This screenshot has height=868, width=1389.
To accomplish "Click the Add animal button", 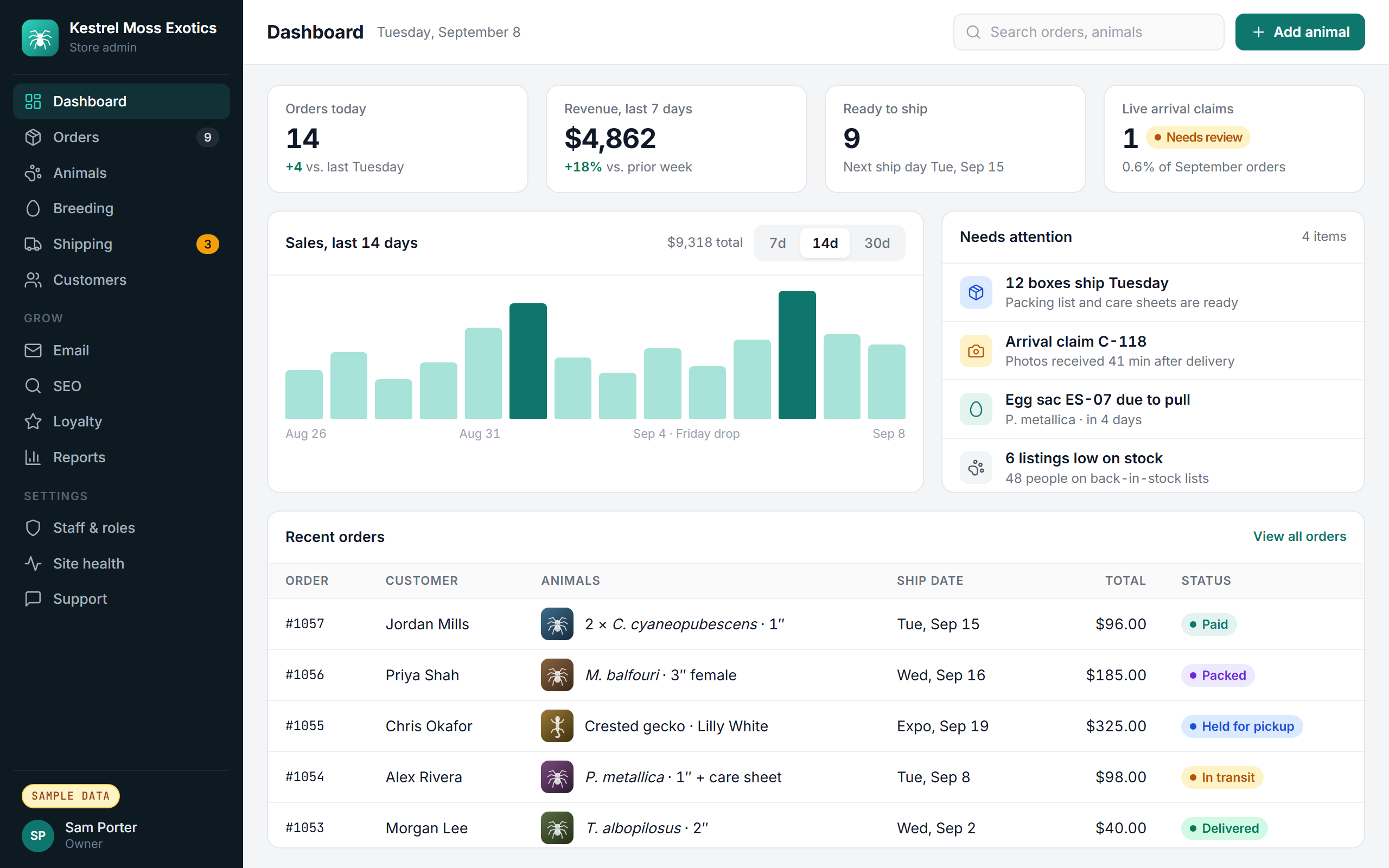I will (x=1299, y=32).
